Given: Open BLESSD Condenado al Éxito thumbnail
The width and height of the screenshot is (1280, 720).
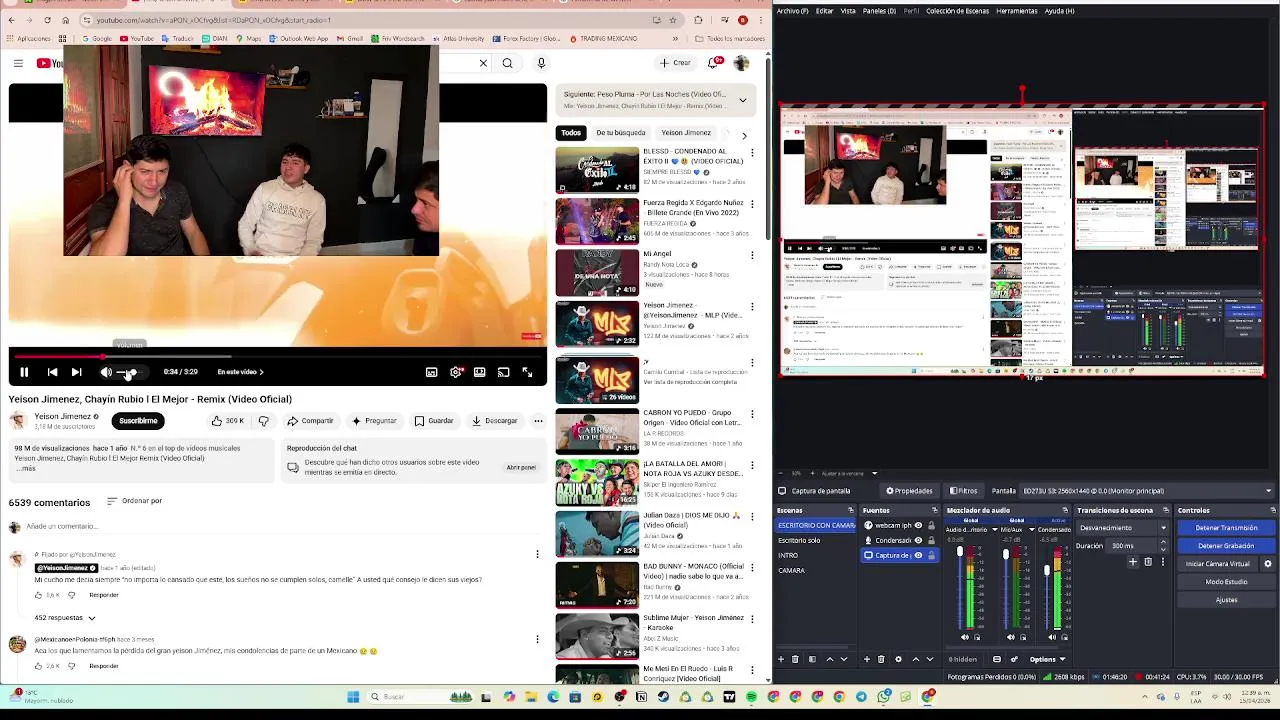Looking at the screenshot, I should point(597,169).
